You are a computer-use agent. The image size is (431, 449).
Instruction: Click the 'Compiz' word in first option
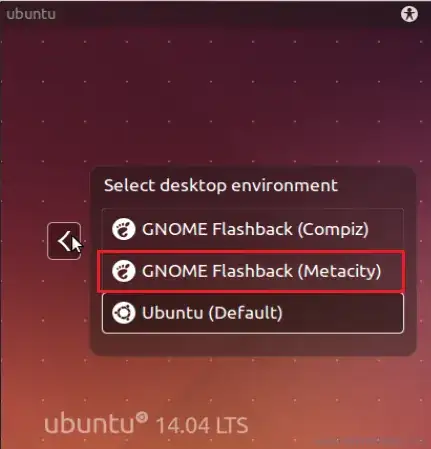[333, 229]
